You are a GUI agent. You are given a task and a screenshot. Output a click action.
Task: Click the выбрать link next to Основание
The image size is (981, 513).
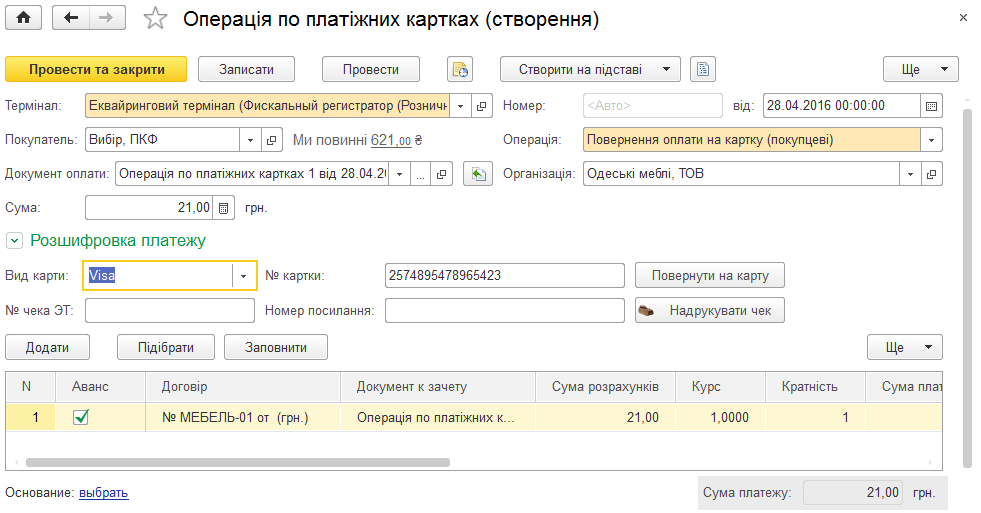(103, 493)
